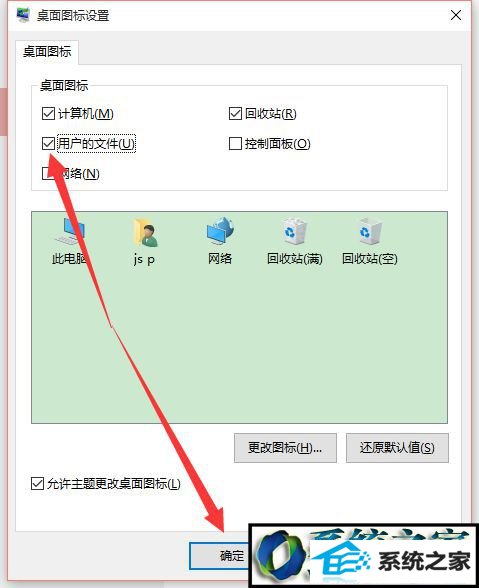Toggle the 计算机(M) checkbox
Image resolution: width=479 pixels, height=588 pixels.
(48, 113)
